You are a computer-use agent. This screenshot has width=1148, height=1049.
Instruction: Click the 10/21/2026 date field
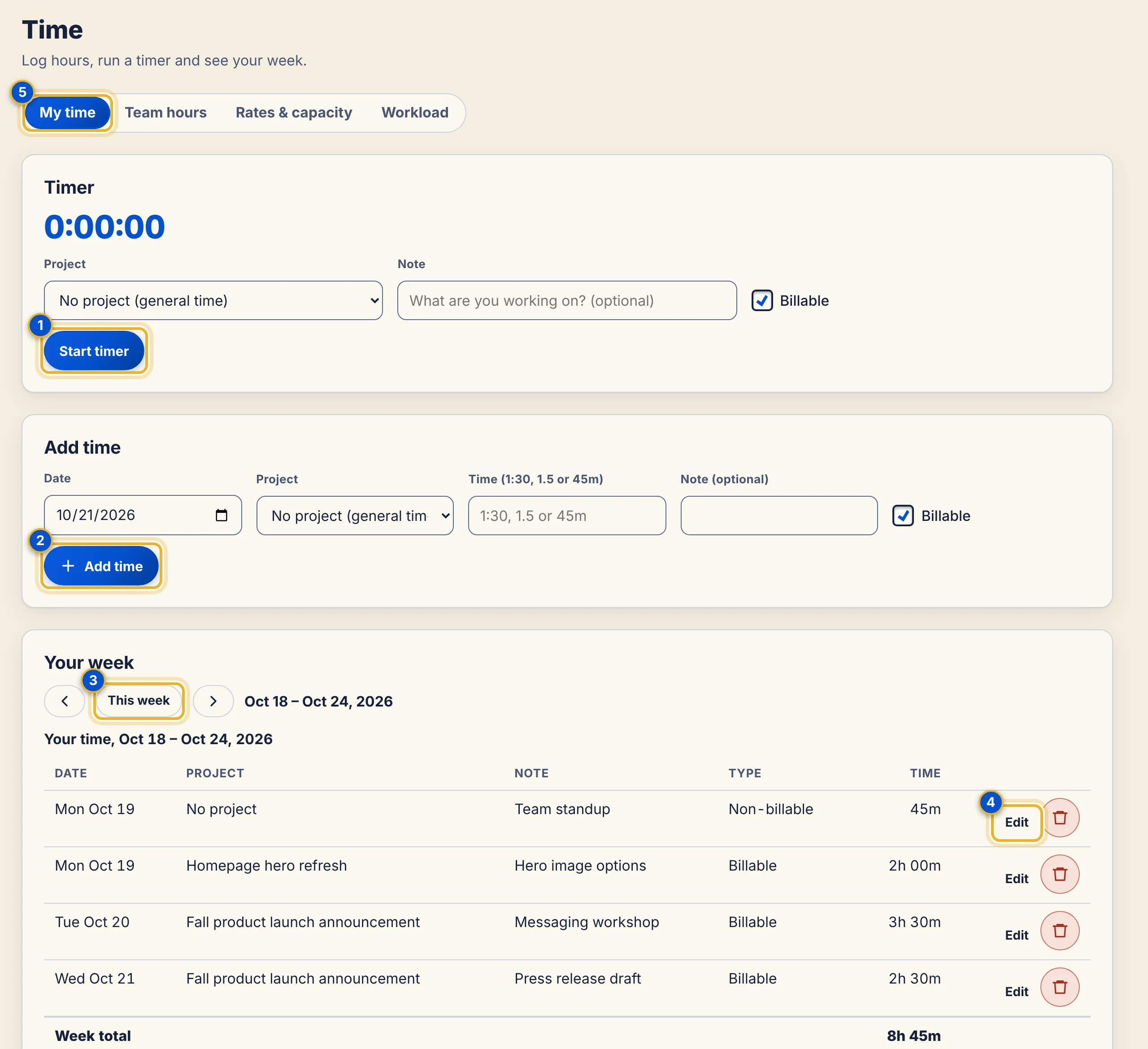click(143, 515)
